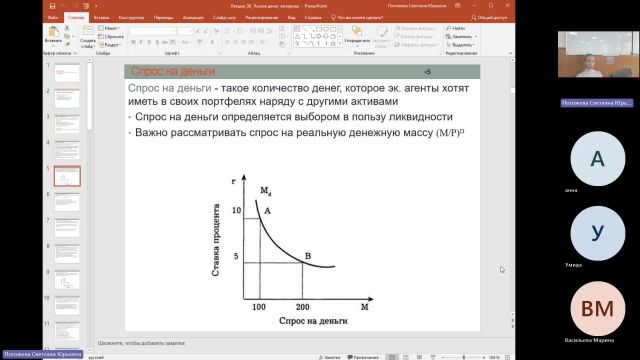Select the star shape in the shapes gallery

pyautogui.click(x=333, y=43)
